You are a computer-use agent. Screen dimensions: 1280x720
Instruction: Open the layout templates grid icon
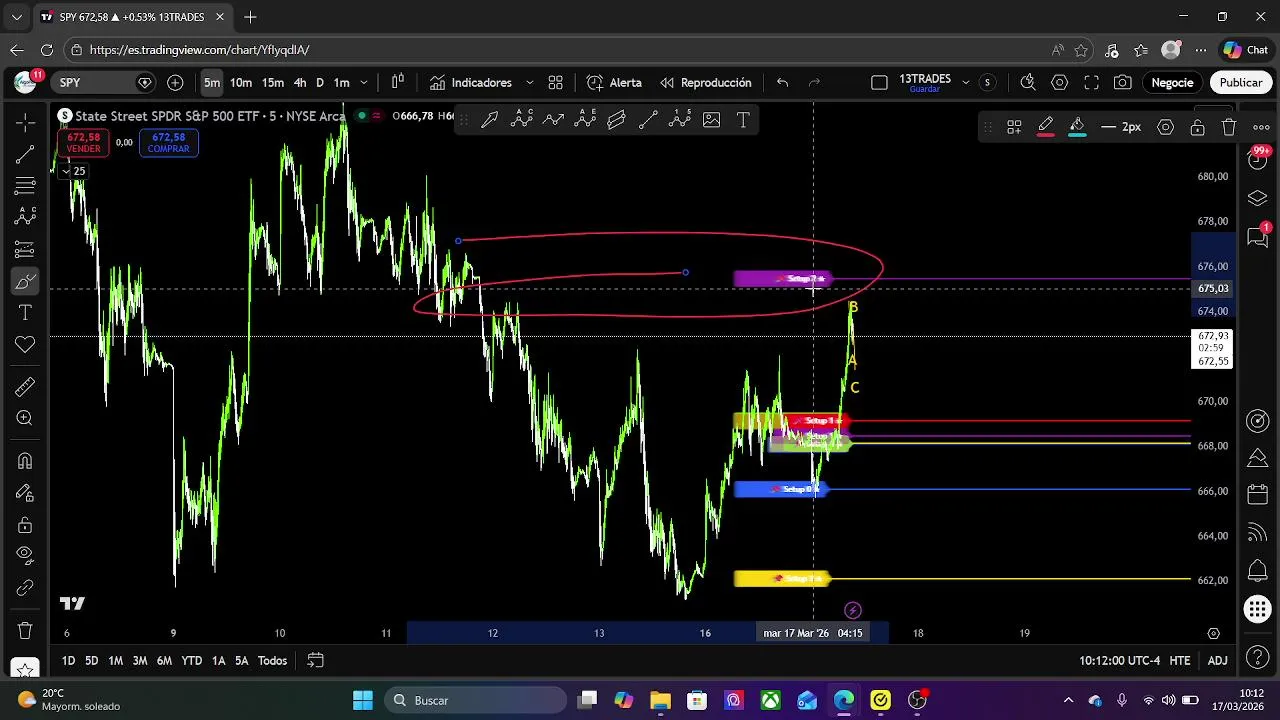click(x=555, y=82)
